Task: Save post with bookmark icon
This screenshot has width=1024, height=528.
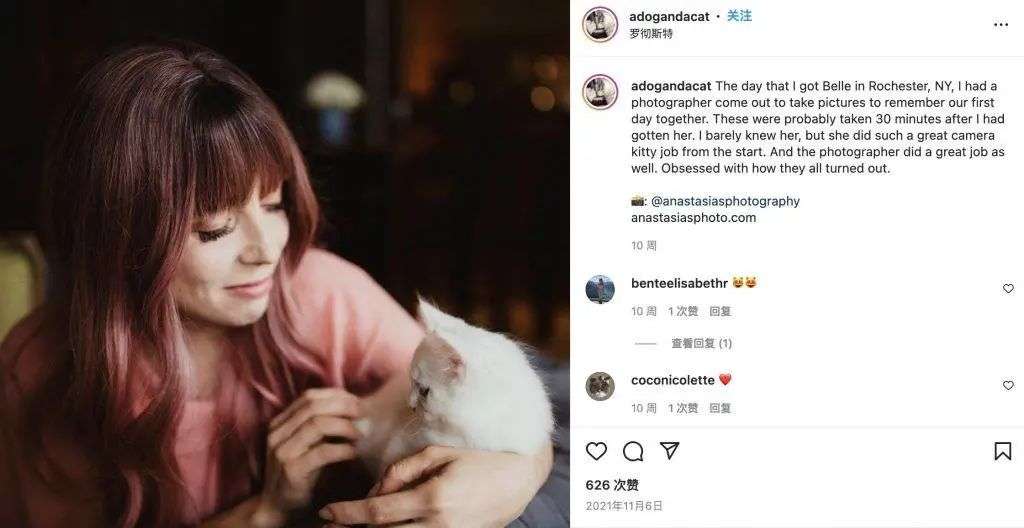Action: tap(1002, 451)
